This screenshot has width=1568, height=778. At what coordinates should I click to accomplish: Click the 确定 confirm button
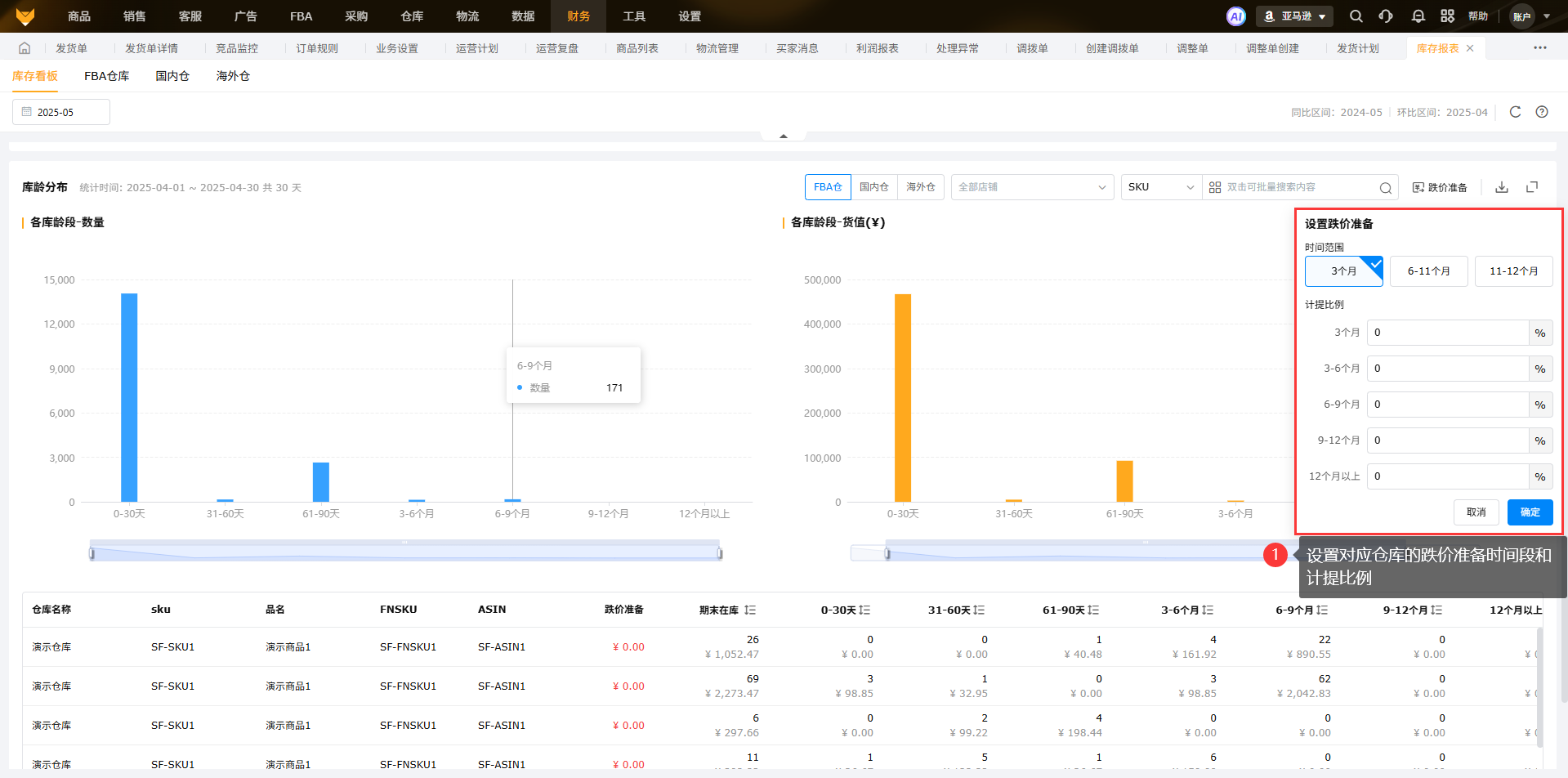tap(1530, 512)
